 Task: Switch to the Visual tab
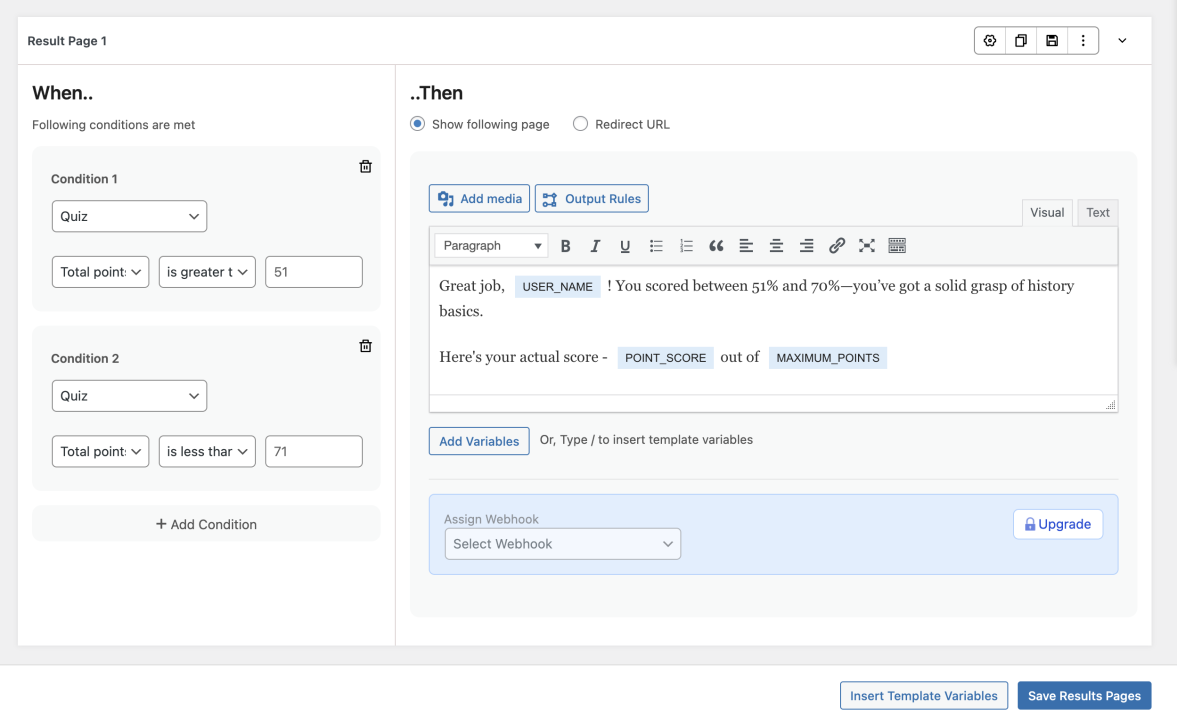point(1047,212)
